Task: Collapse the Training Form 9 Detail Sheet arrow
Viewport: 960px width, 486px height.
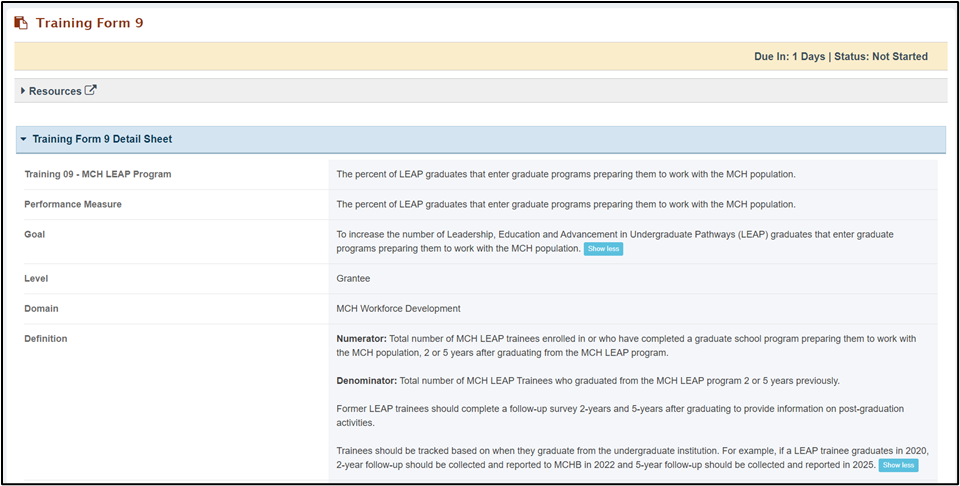Action: tap(23, 139)
